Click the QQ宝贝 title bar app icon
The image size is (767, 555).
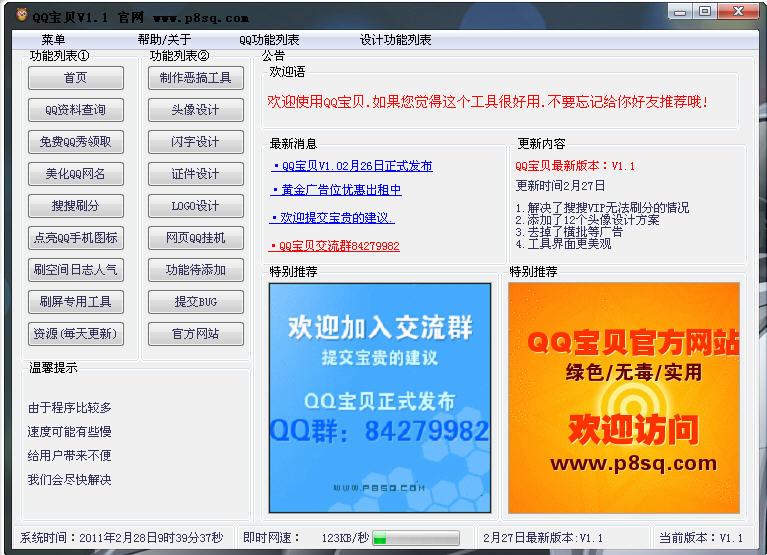[x=22, y=16]
